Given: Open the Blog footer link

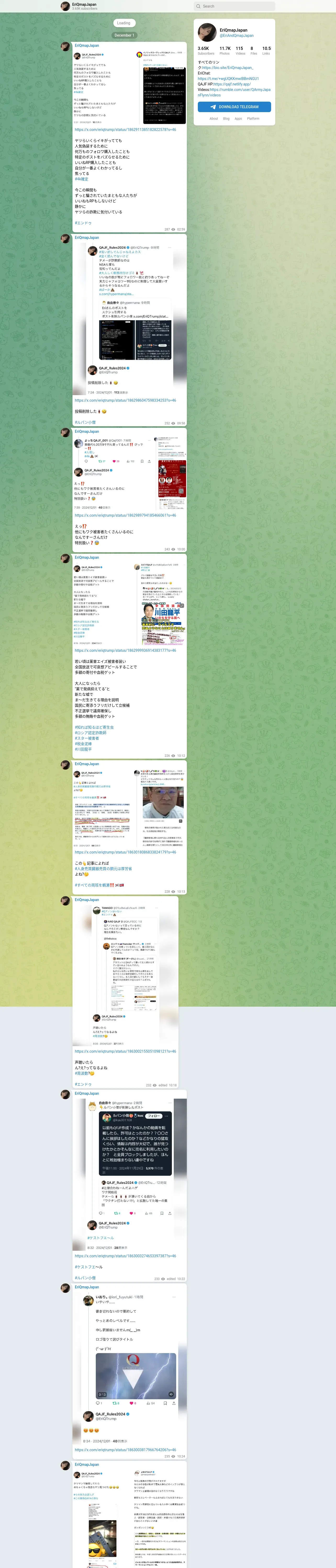Looking at the screenshot, I should pyautogui.click(x=226, y=119).
